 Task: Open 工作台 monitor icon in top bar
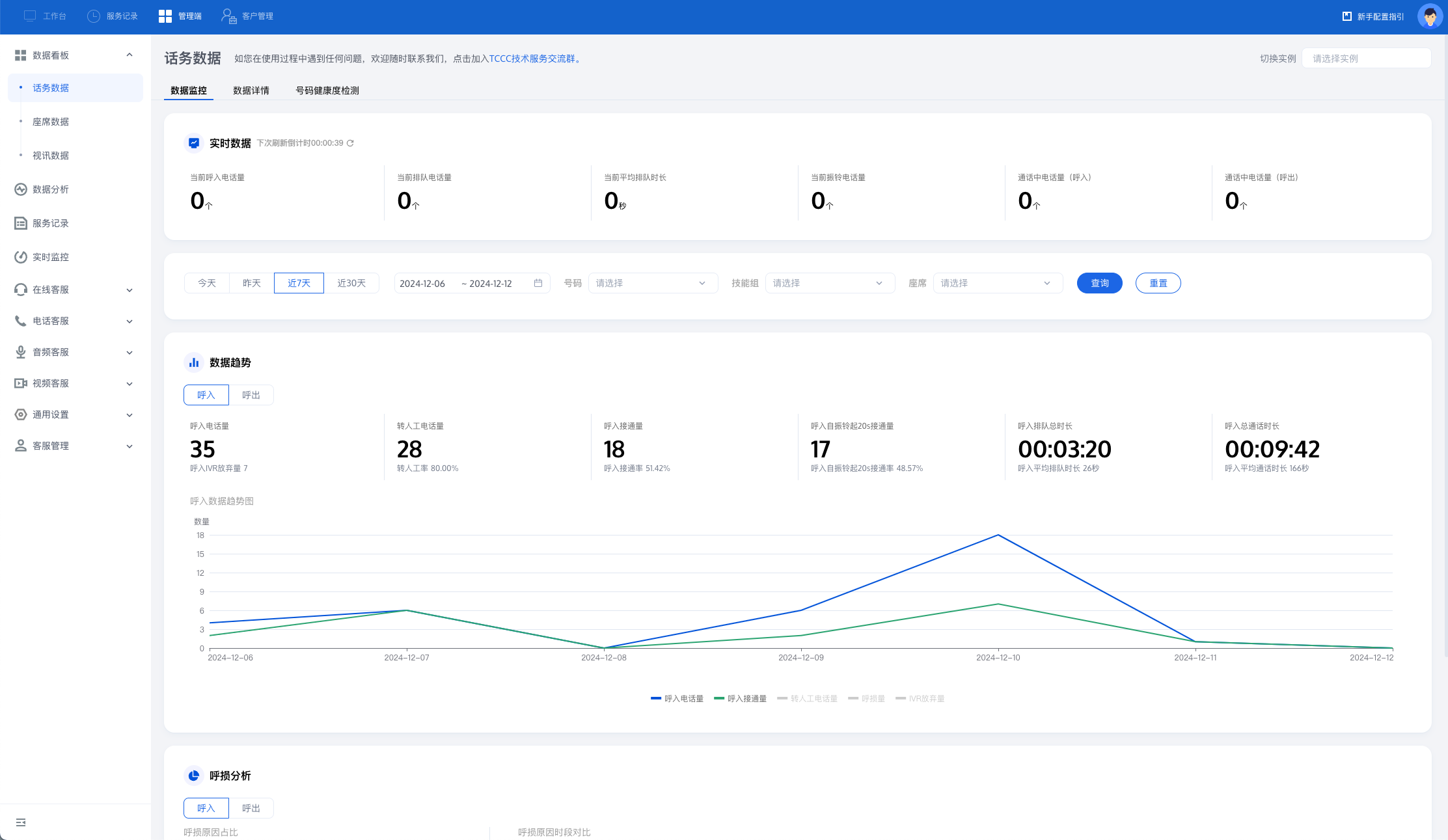[30, 16]
